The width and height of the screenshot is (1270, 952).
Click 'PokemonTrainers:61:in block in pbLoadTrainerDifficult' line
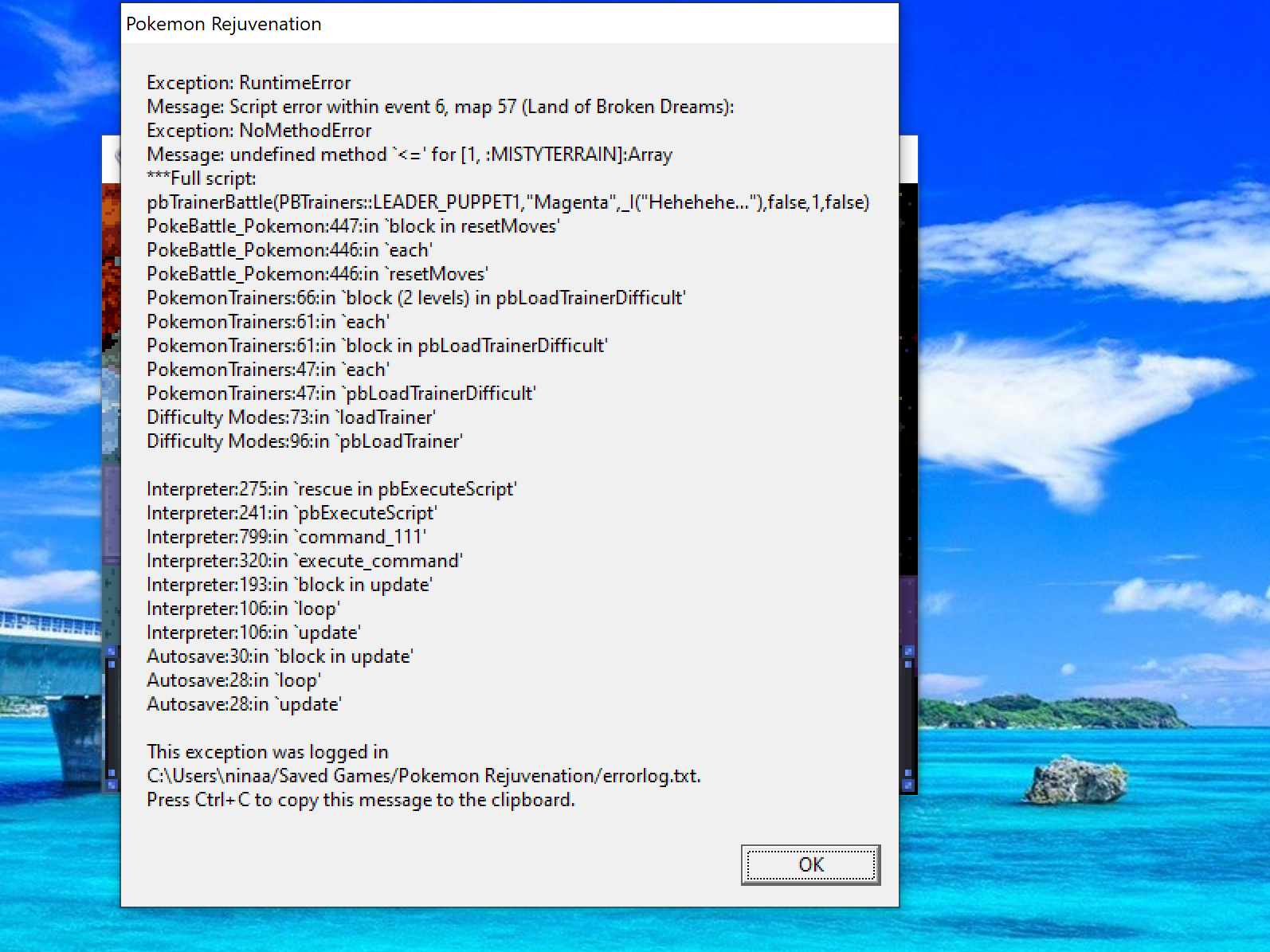tap(378, 346)
